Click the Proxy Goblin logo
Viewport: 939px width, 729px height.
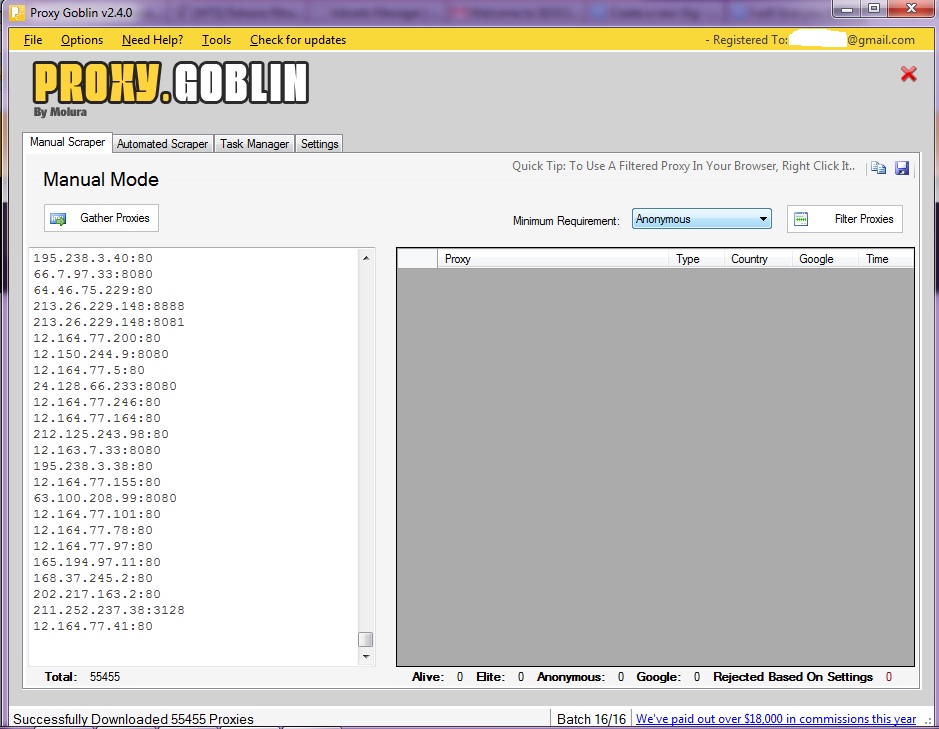[171, 84]
